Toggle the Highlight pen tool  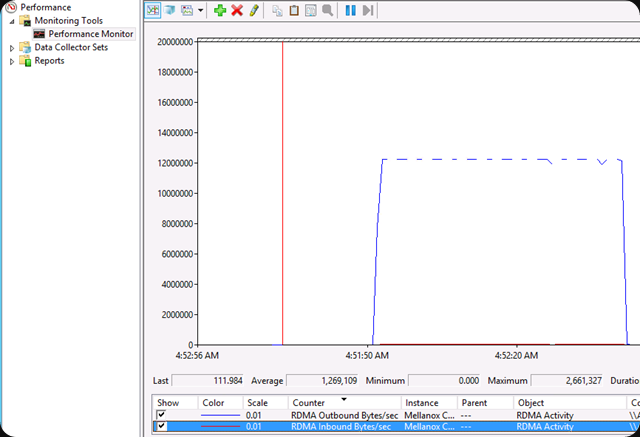tap(254, 10)
